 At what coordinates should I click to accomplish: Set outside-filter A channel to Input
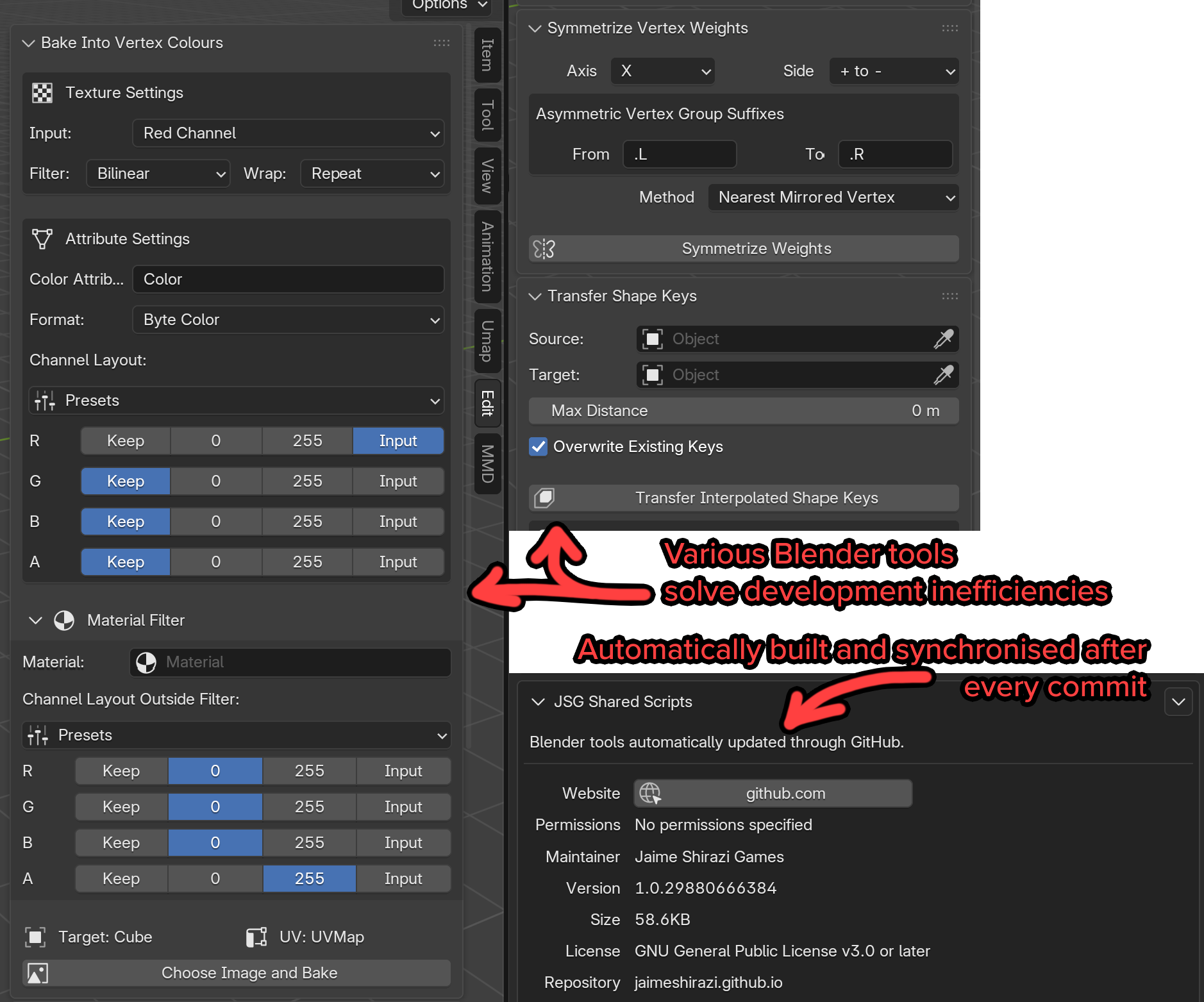pyautogui.click(x=403, y=879)
